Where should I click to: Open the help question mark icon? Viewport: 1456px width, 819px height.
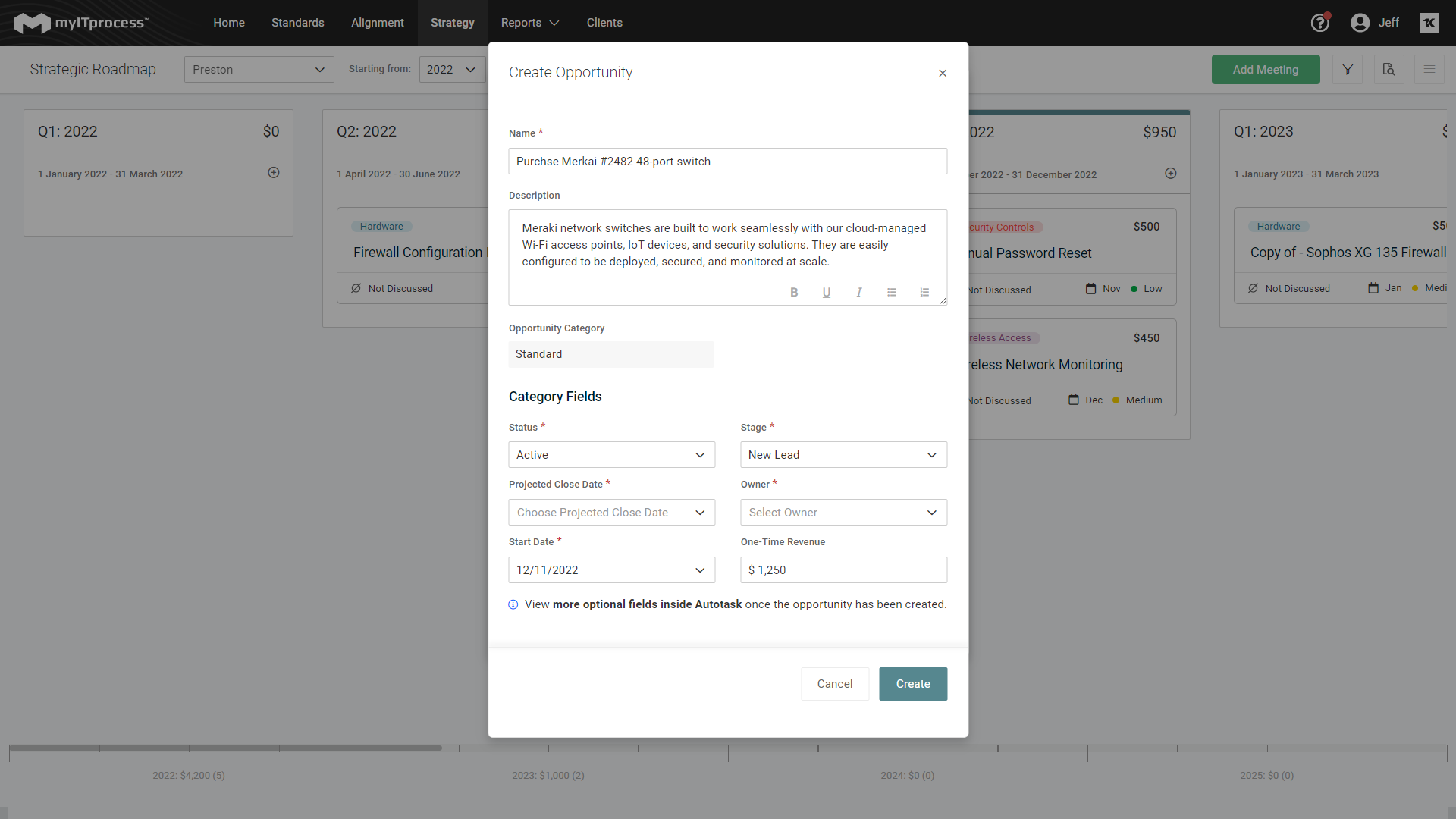(1320, 23)
